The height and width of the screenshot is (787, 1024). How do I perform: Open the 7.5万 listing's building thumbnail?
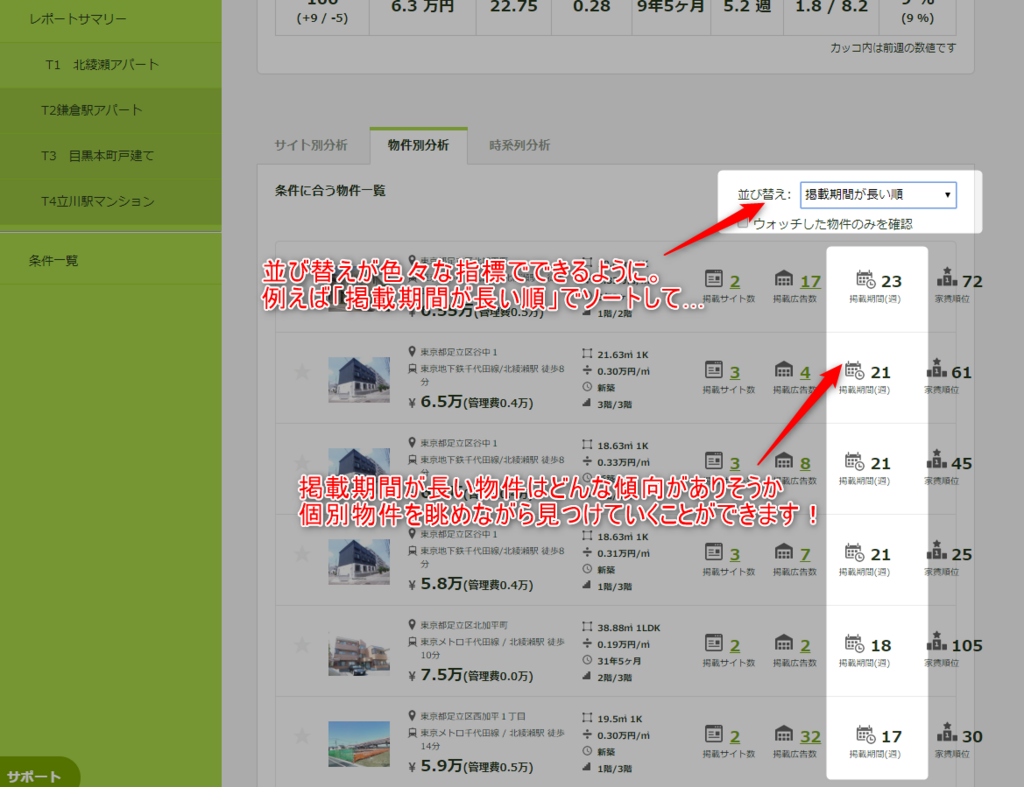click(x=359, y=652)
